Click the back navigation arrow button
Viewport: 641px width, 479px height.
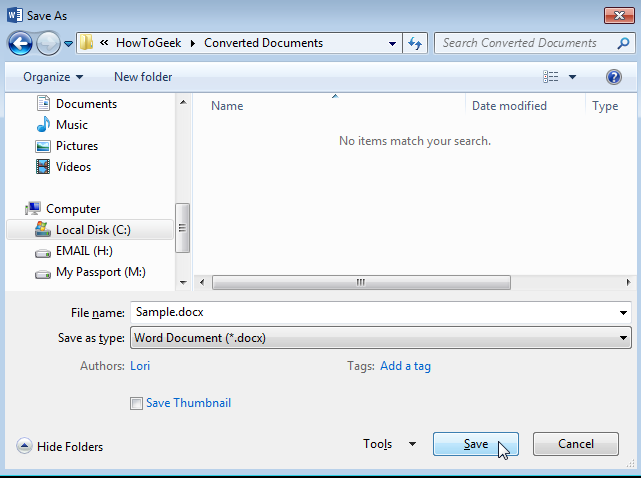point(20,43)
